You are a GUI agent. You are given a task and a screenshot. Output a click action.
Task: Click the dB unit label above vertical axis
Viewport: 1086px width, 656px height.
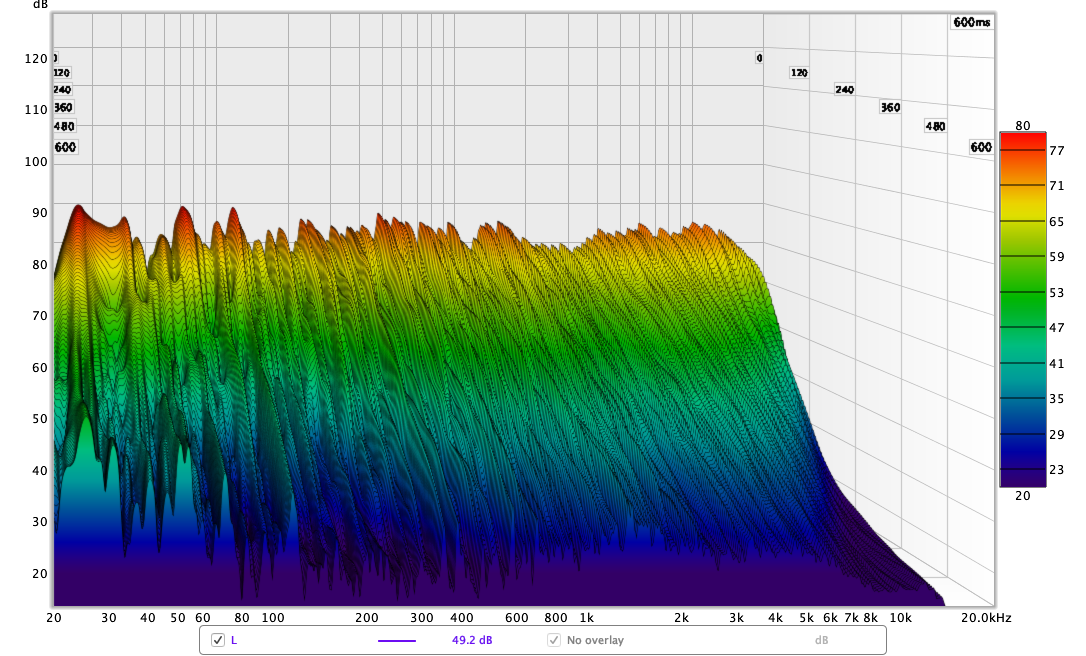[x=40, y=5]
